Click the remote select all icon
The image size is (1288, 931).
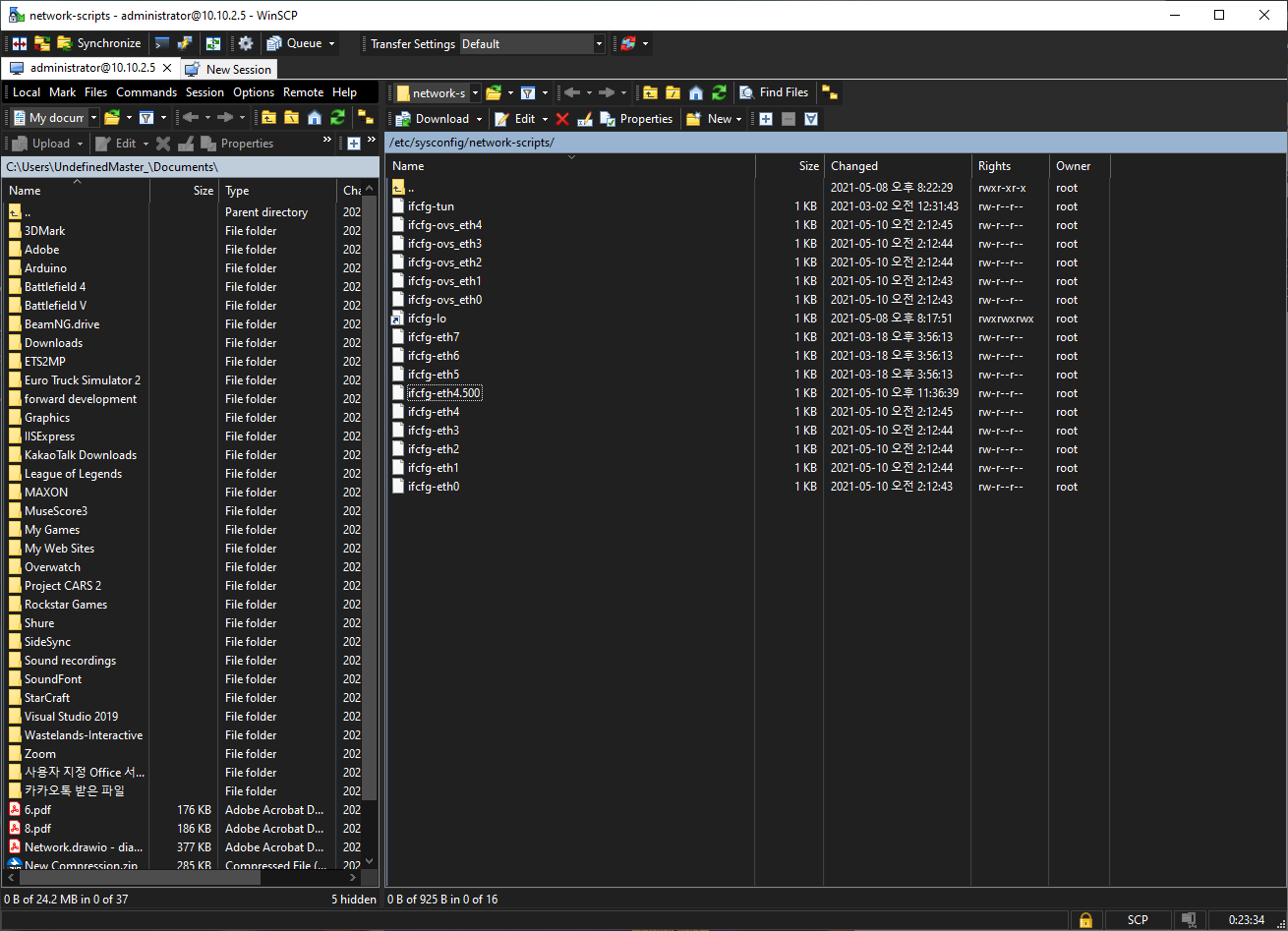(x=811, y=119)
